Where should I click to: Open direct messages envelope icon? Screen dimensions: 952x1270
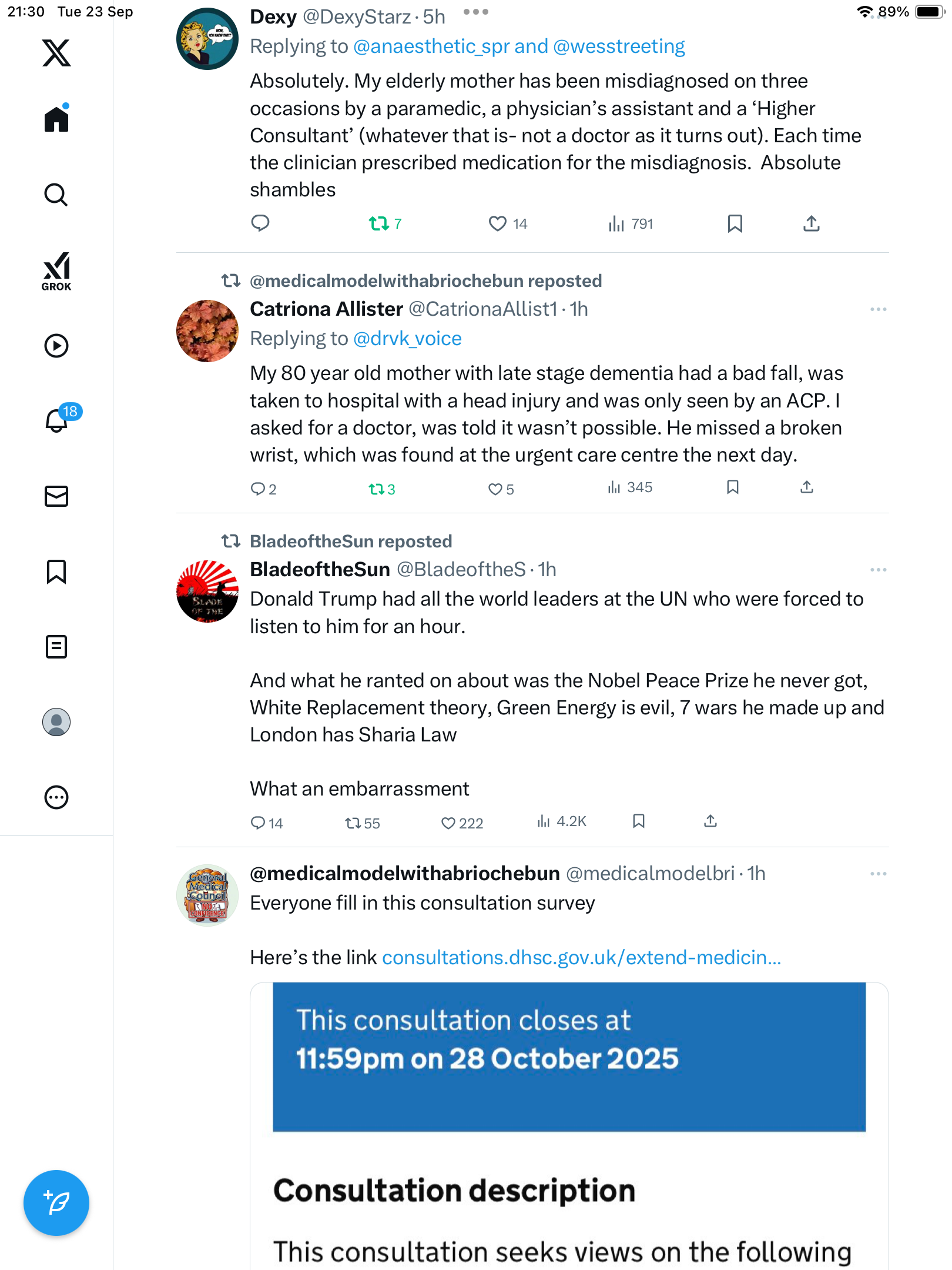coord(56,496)
